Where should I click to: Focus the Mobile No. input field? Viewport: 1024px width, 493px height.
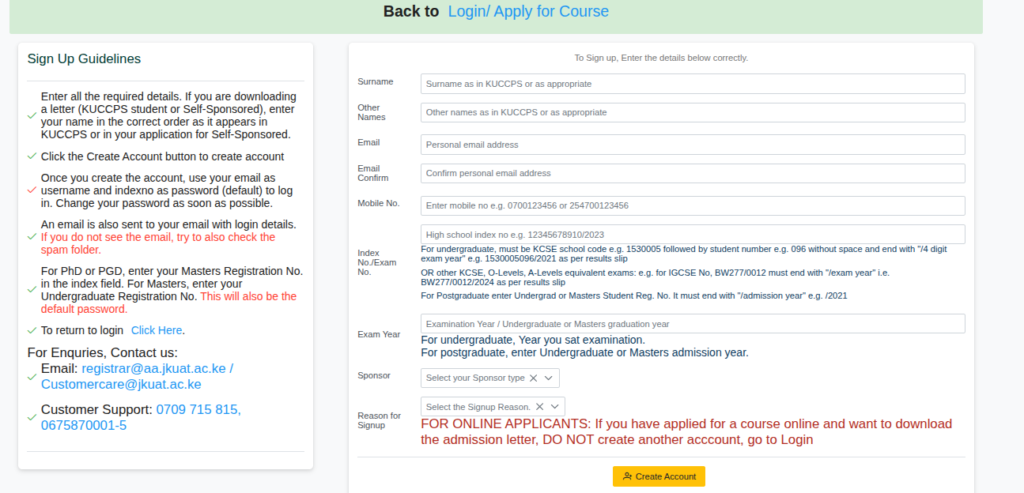[x=692, y=206]
